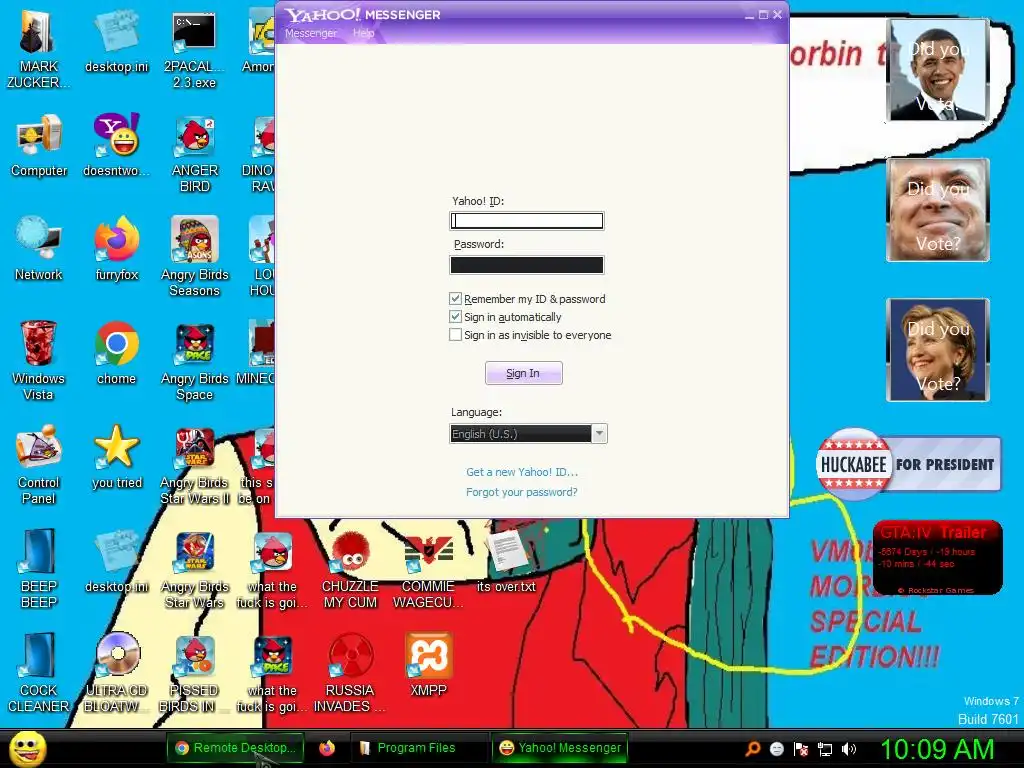Follow 'Get a new Yahoo! ID...' link
Image resolution: width=1024 pixels, height=768 pixels.
coord(522,472)
